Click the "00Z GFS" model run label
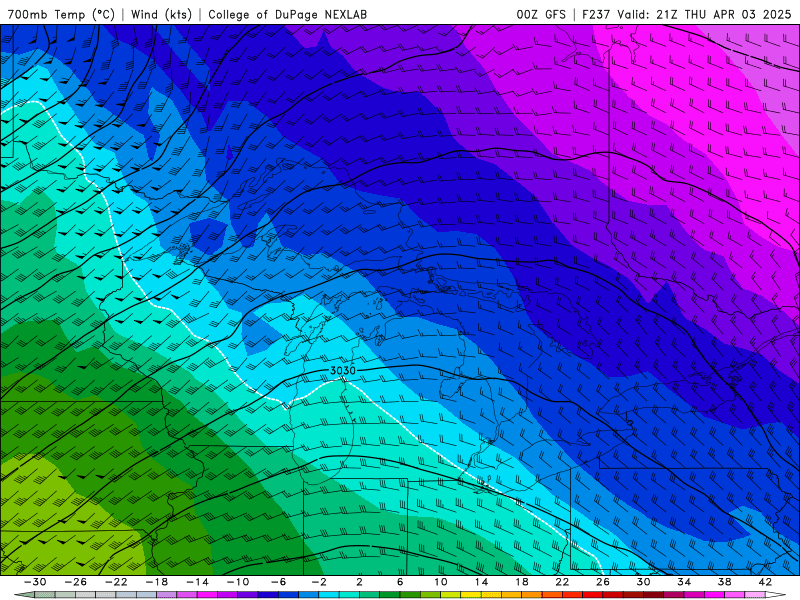The height and width of the screenshot is (600, 800). click(541, 14)
